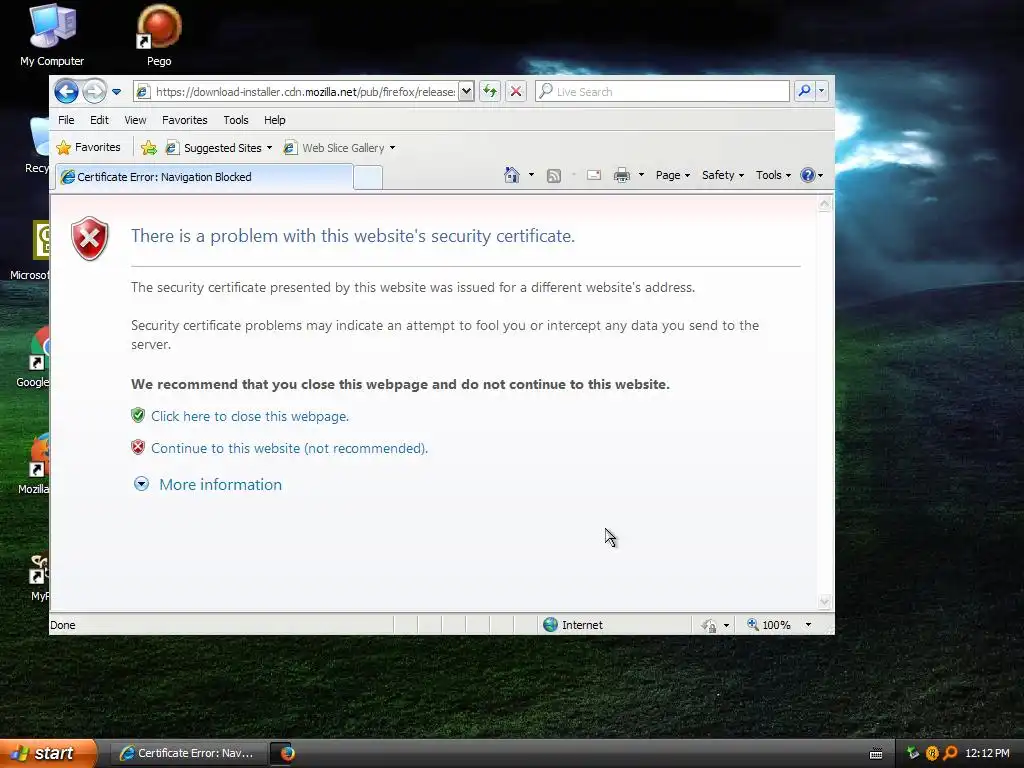Click the address bar URL field
Viewport: 1024px width, 768px height.
click(296, 92)
